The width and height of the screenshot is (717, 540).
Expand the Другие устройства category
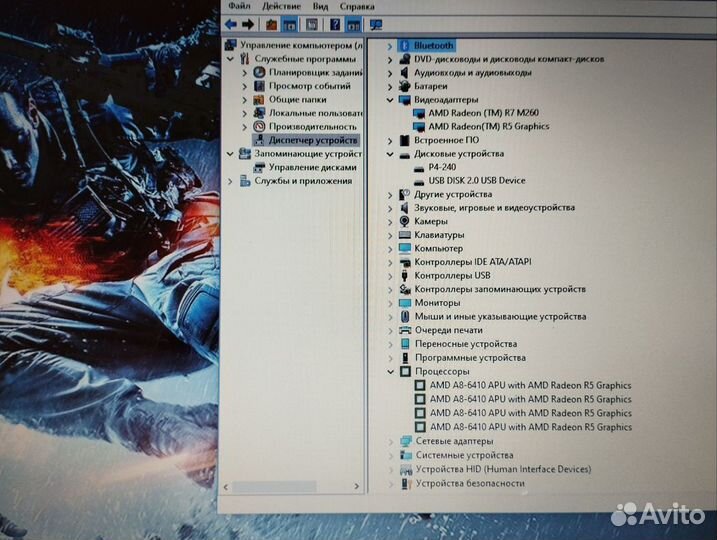tap(390, 195)
